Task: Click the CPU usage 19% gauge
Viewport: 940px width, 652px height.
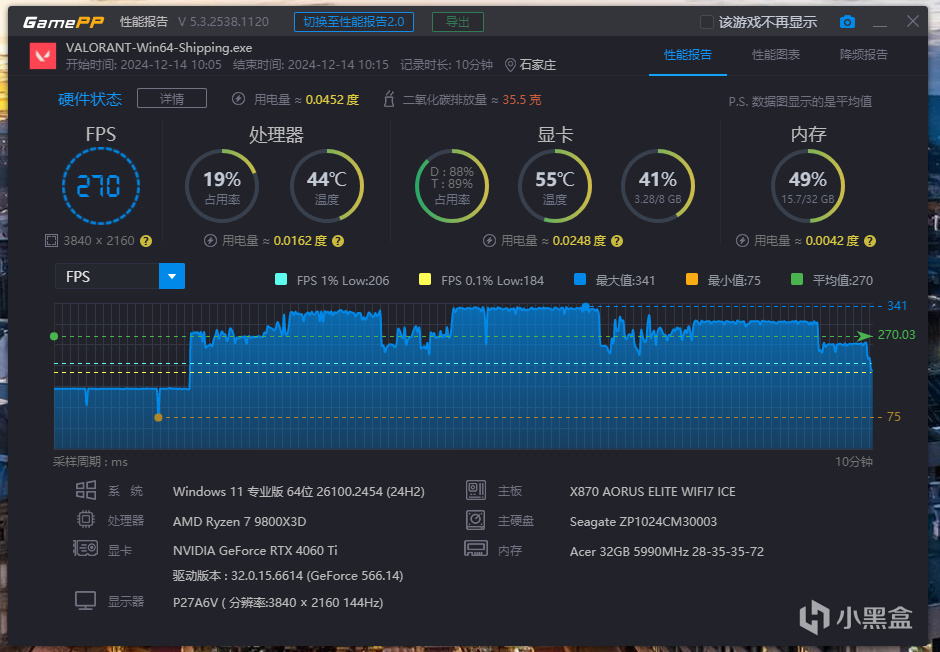Action: click(x=222, y=186)
